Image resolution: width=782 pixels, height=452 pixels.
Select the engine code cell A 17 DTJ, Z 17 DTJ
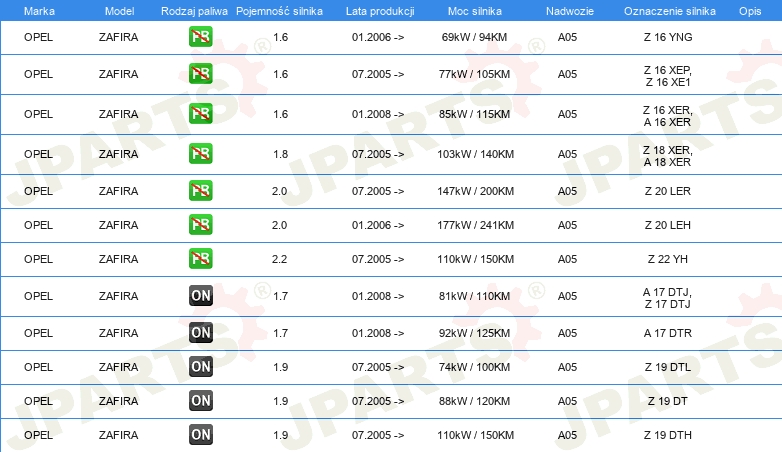pos(668,298)
